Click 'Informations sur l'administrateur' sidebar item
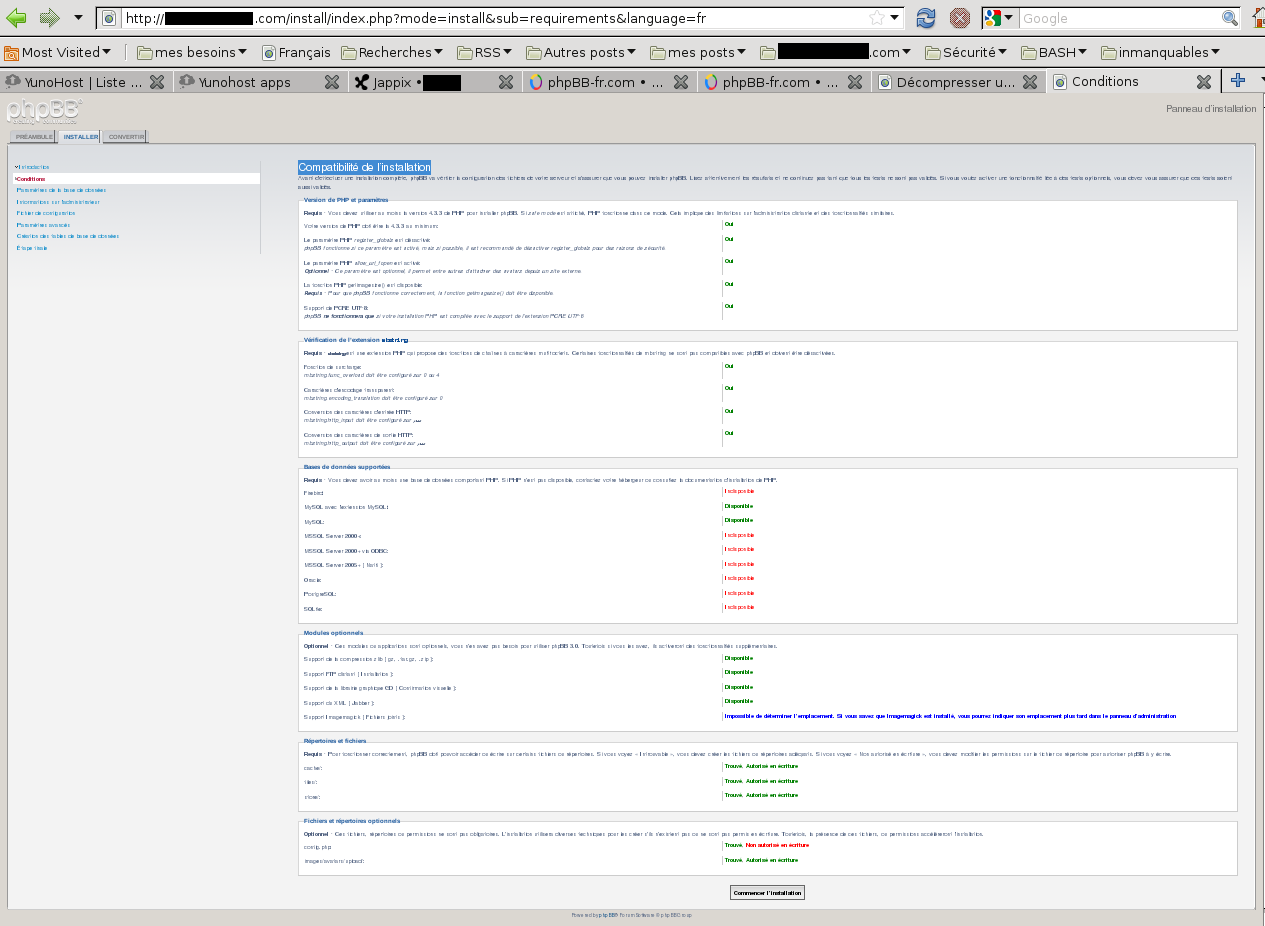This screenshot has height=926, width=1265. pos(58,202)
